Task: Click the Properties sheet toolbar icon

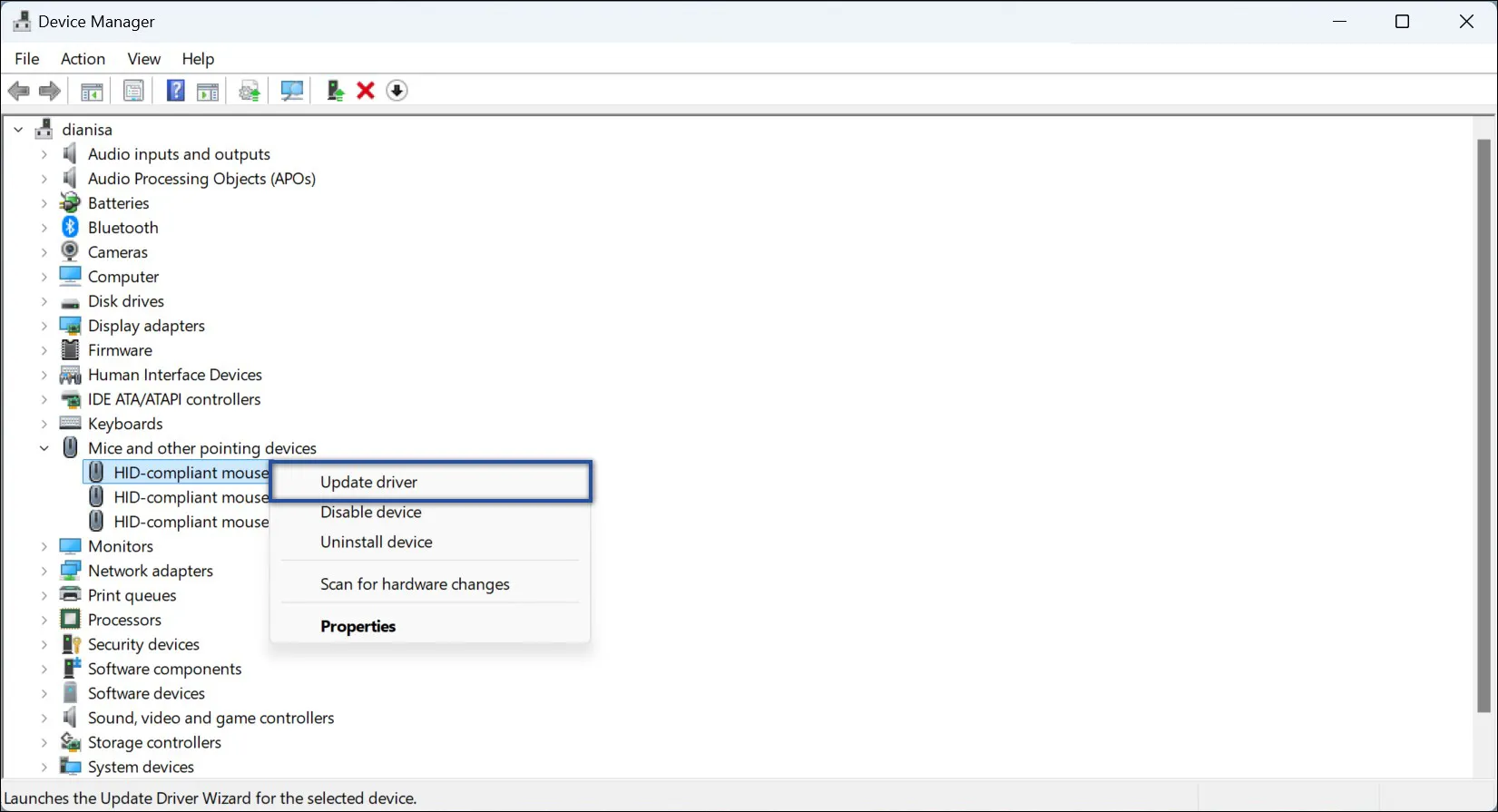Action: pos(133,91)
